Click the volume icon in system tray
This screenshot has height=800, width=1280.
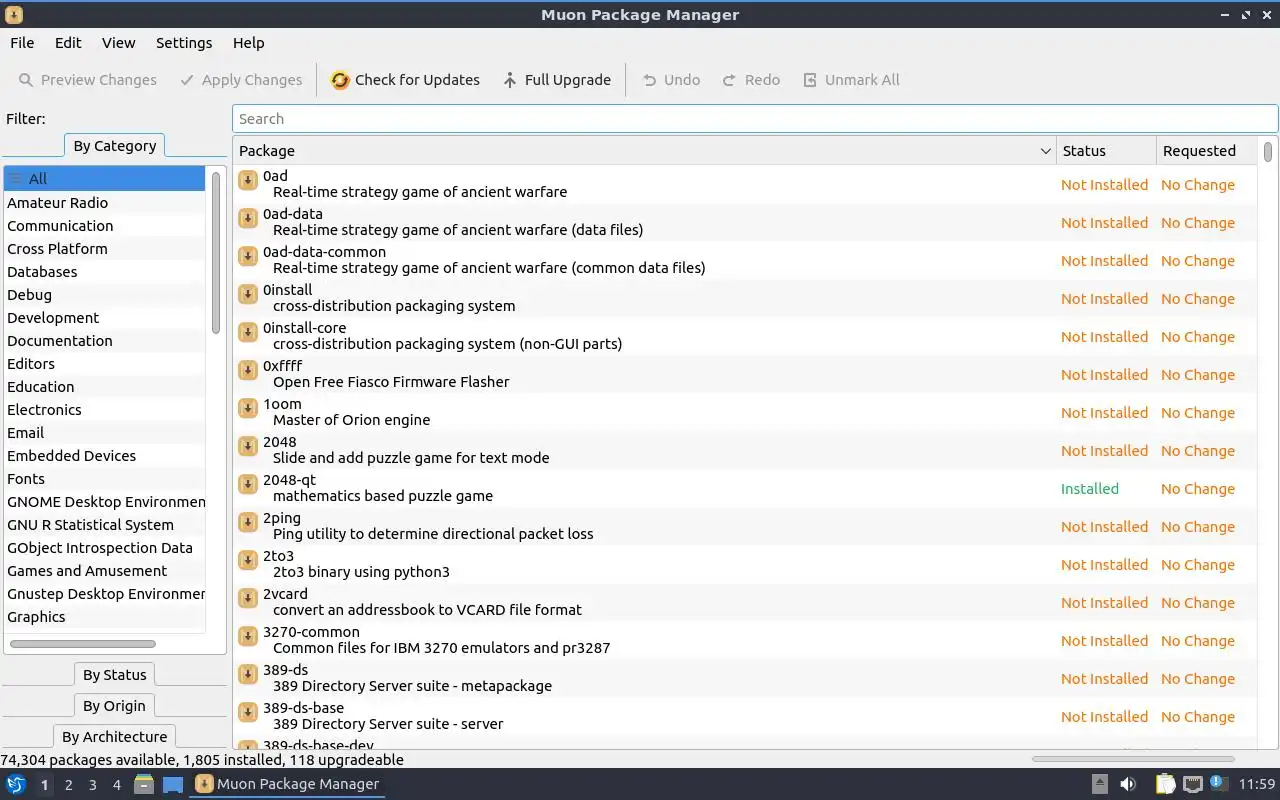[1128, 785]
